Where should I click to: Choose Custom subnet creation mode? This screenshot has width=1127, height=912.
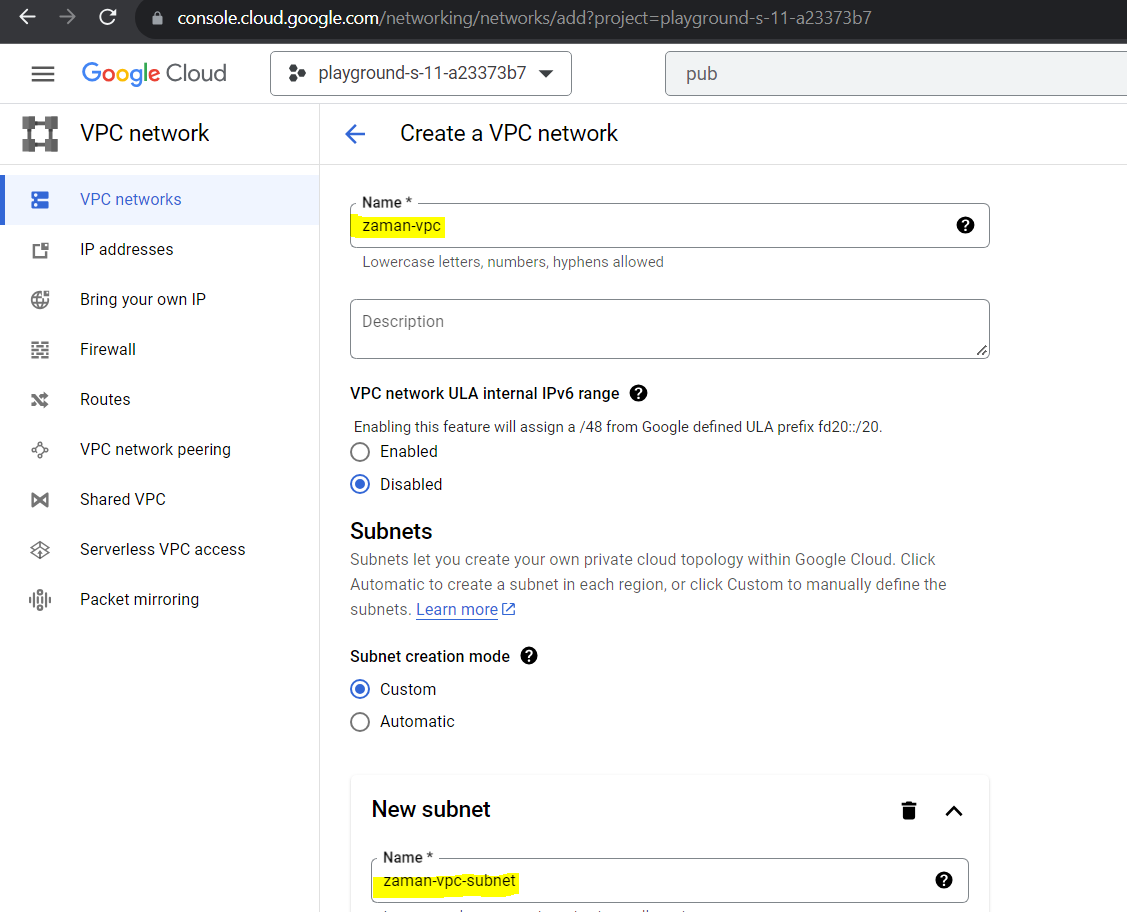tap(360, 689)
